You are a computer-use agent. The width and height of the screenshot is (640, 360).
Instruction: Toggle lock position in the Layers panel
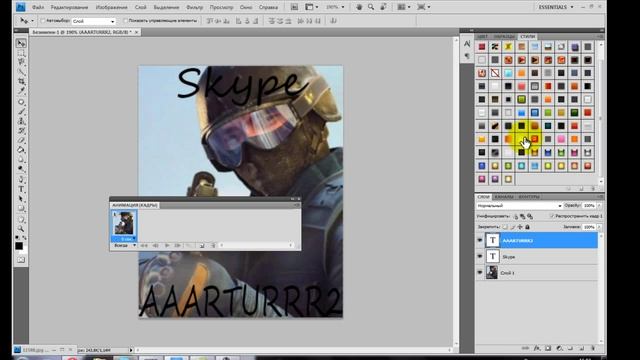point(520,227)
